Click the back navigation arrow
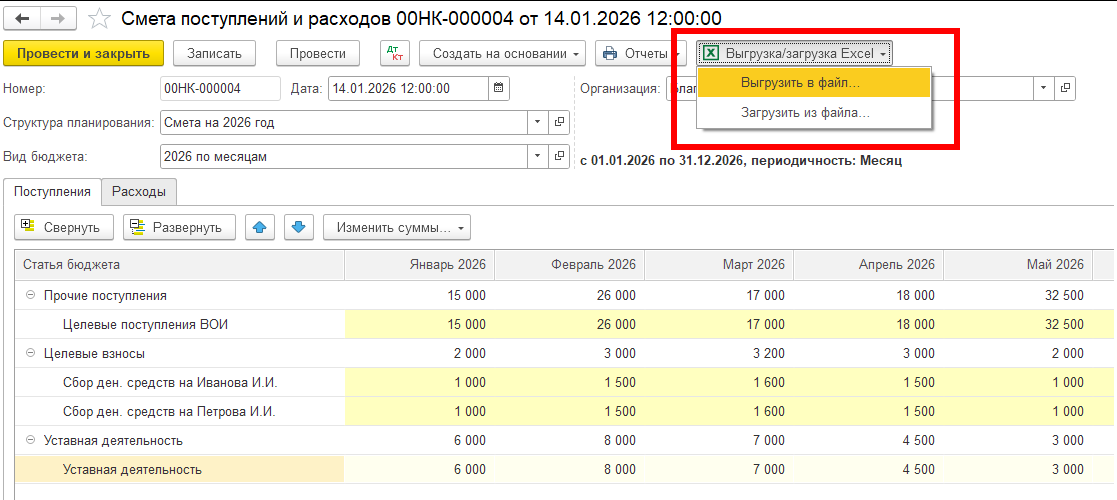The image size is (1117, 500). click(22, 19)
